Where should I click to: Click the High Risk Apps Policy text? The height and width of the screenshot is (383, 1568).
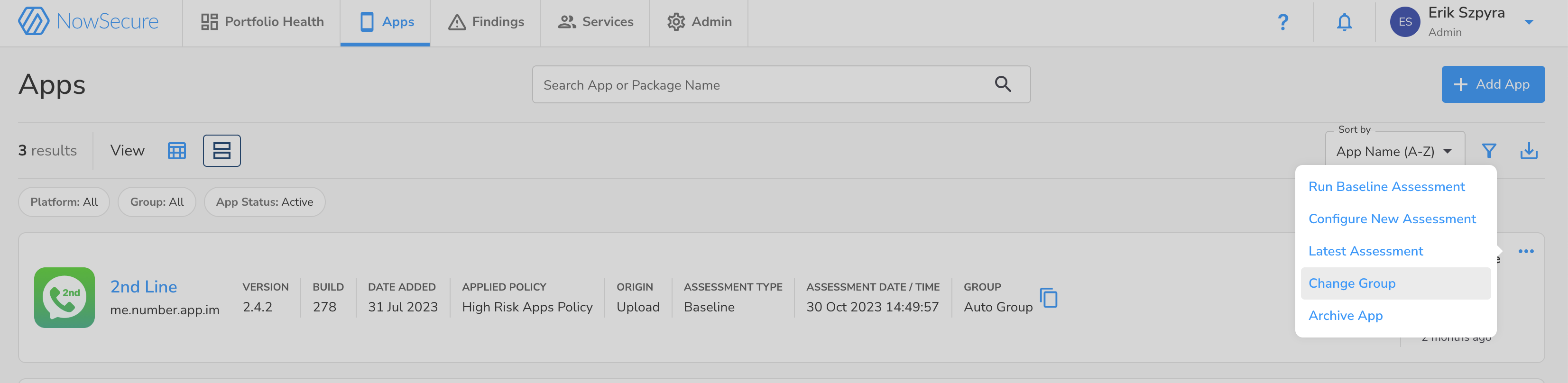[527, 307]
